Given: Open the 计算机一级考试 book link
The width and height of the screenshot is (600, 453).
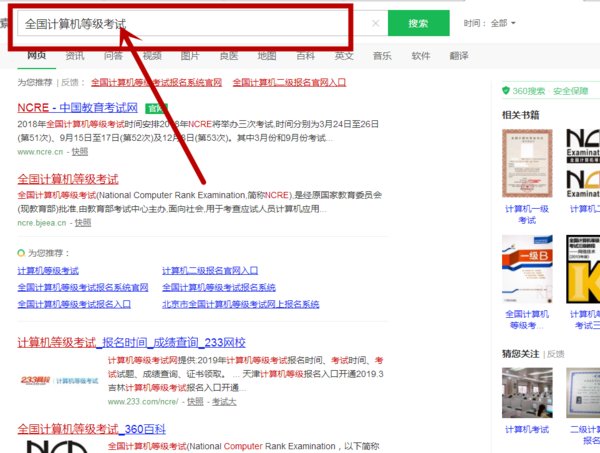Looking at the screenshot, I should (527, 215).
